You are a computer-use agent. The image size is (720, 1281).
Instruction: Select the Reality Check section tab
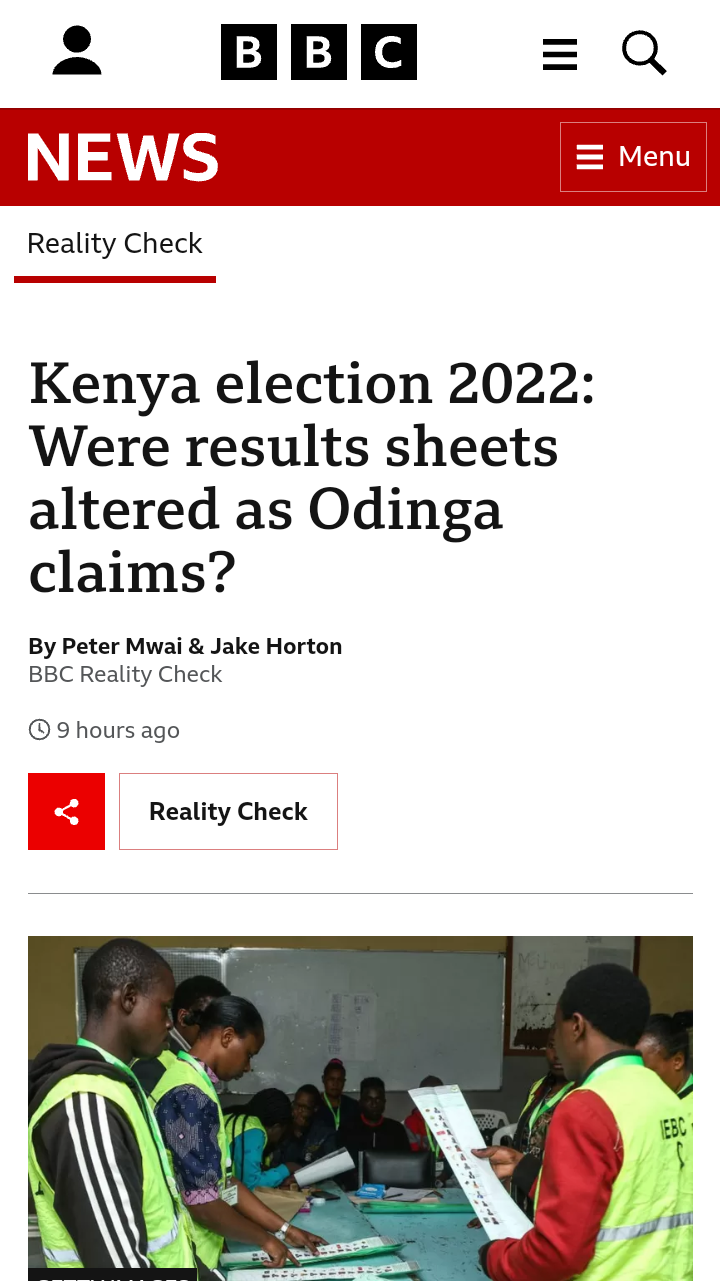tap(115, 244)
